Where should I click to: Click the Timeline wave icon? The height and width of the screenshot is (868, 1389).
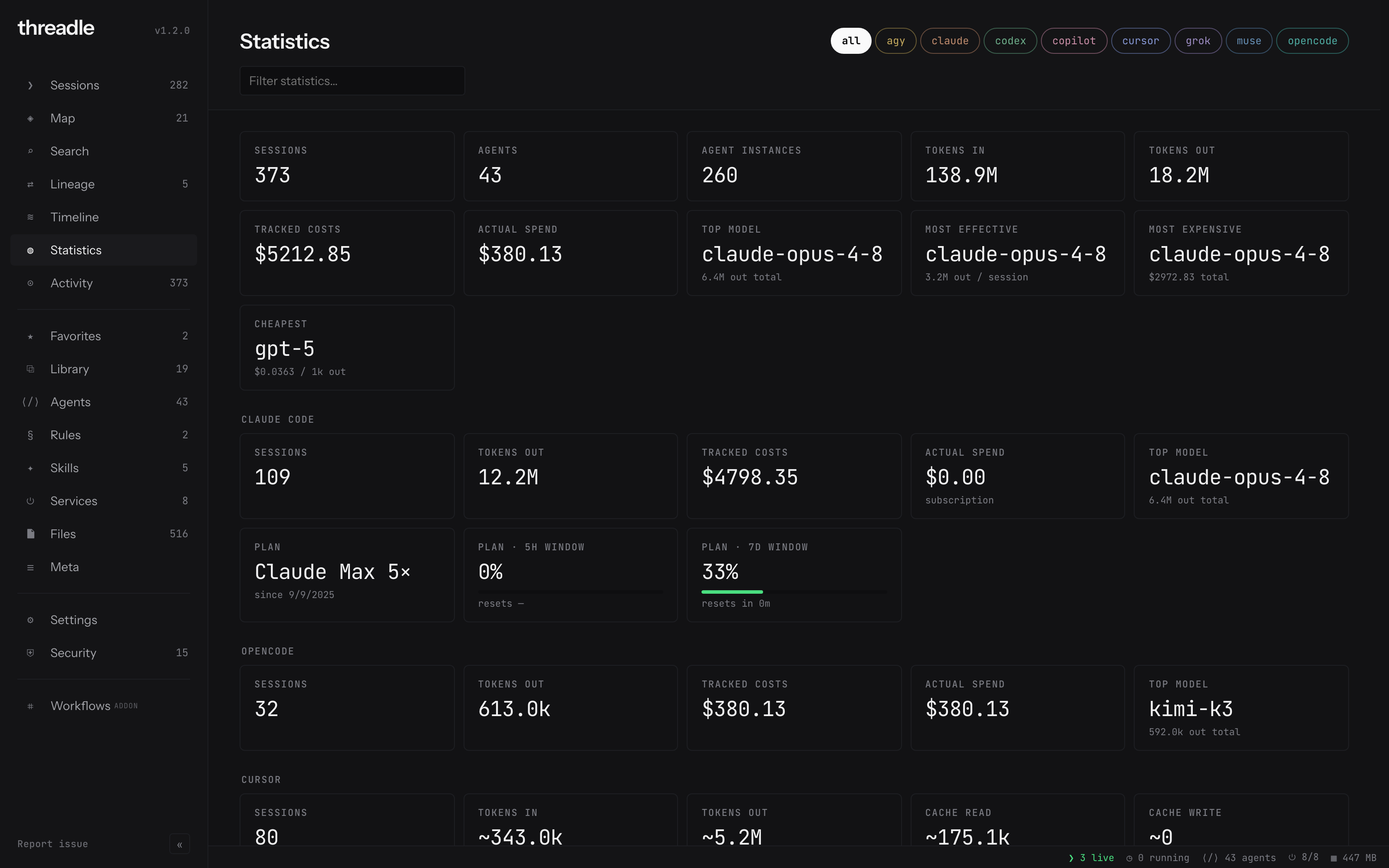(x=30, y=217)
